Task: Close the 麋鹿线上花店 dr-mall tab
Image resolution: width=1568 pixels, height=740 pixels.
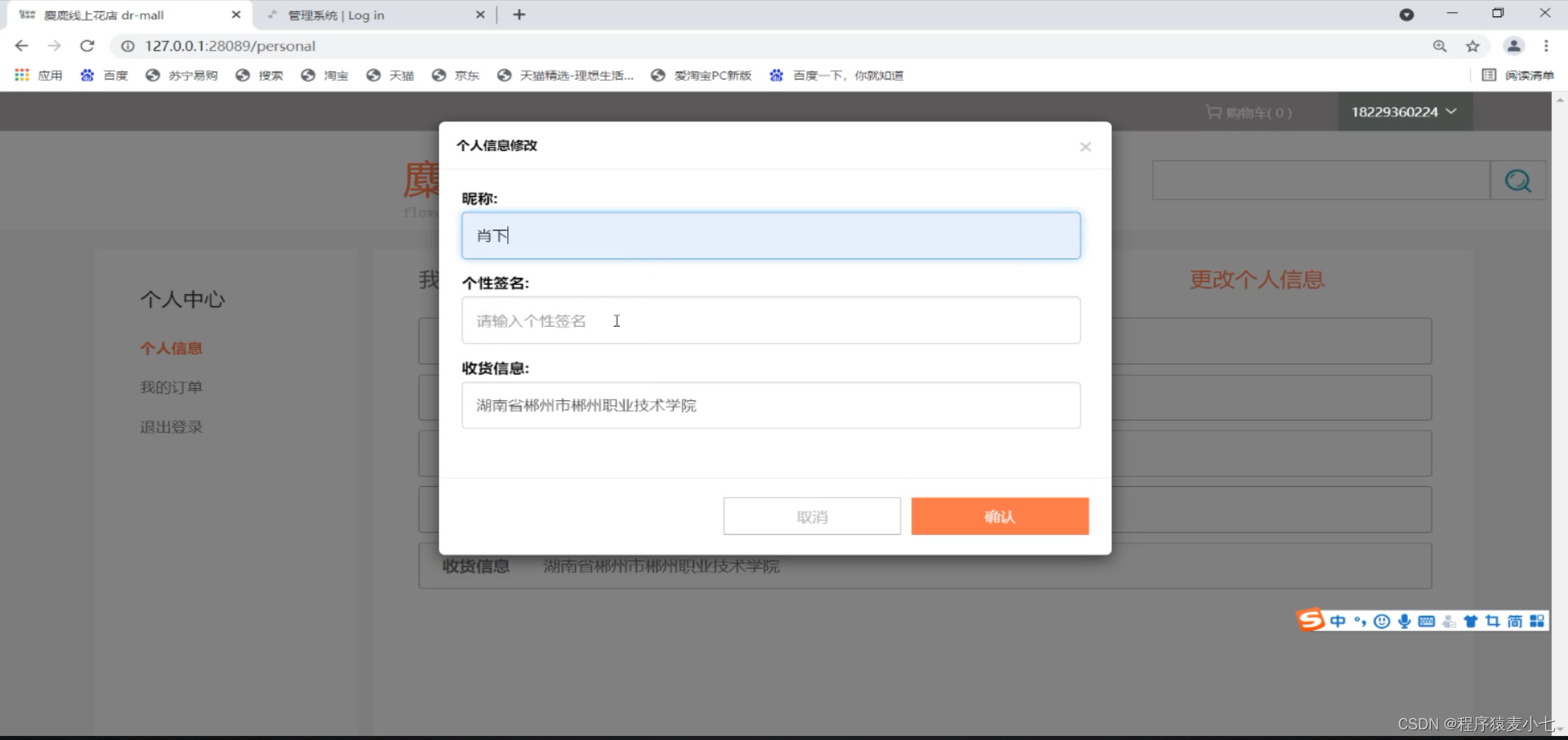Action: (236, 15)
